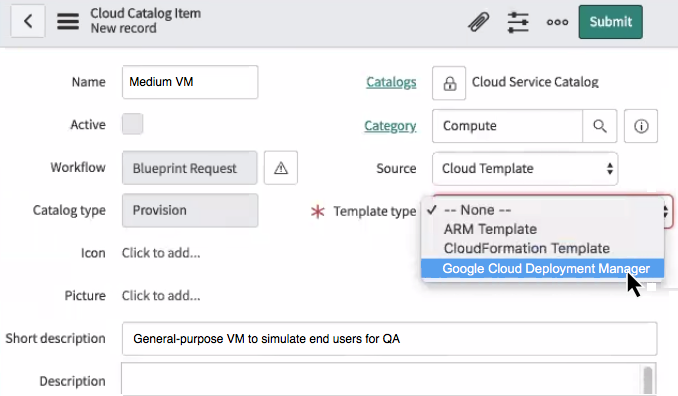Screen dimensions: 678x396
Task: Edit the Name field Medium VM
Action: [x=190, y=82]
